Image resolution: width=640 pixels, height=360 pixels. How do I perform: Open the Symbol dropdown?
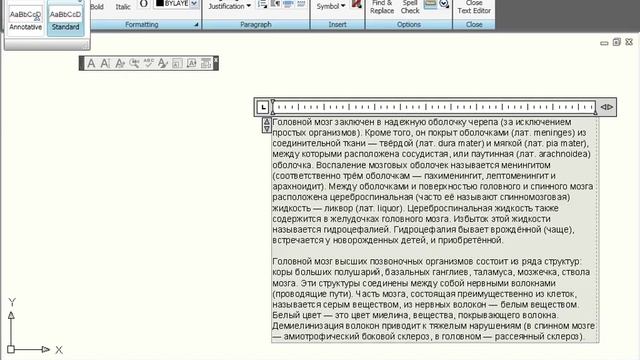click(331, 6)
